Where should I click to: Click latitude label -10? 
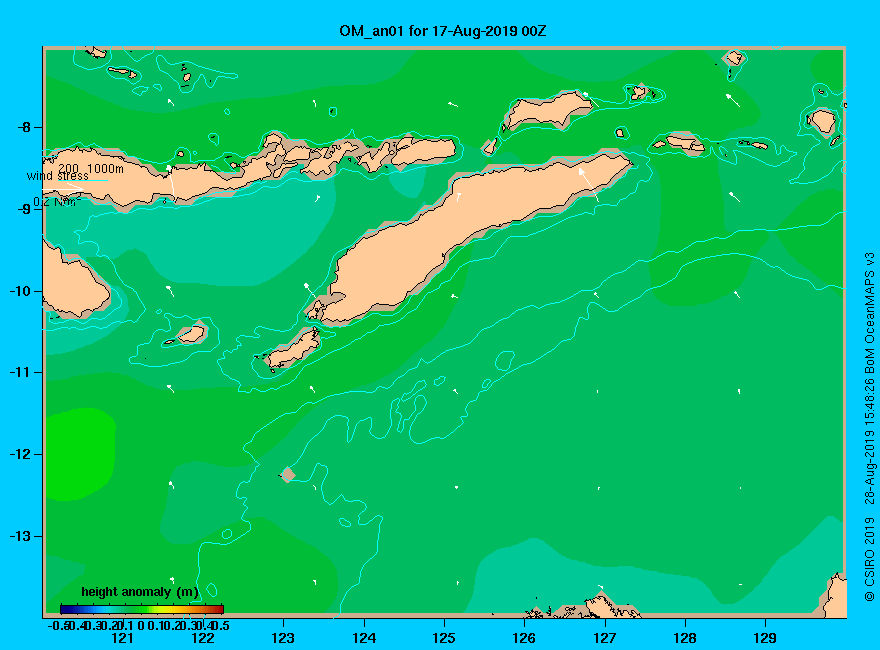point(21,291)
